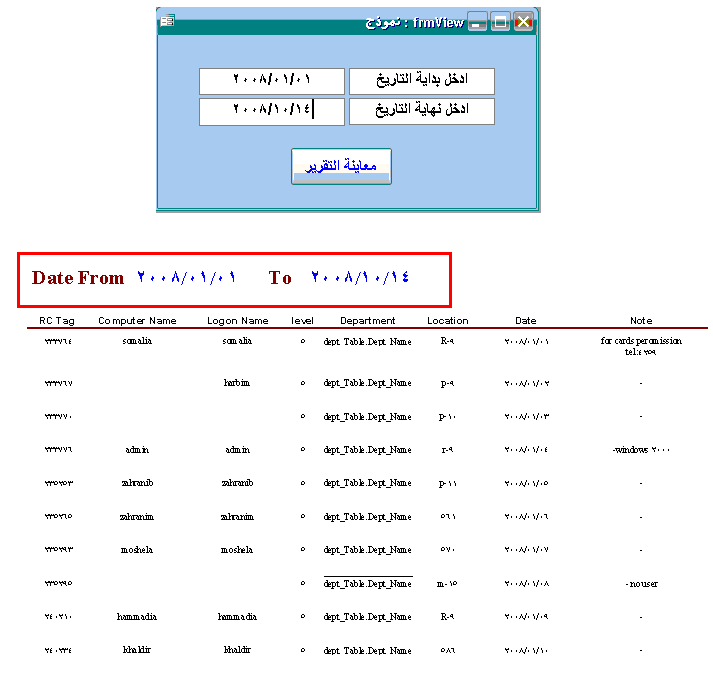Image resolution: width=713 pixels, height=674 pixels.
Task: Click the form icon in frmView title bar
Action: 167,21
